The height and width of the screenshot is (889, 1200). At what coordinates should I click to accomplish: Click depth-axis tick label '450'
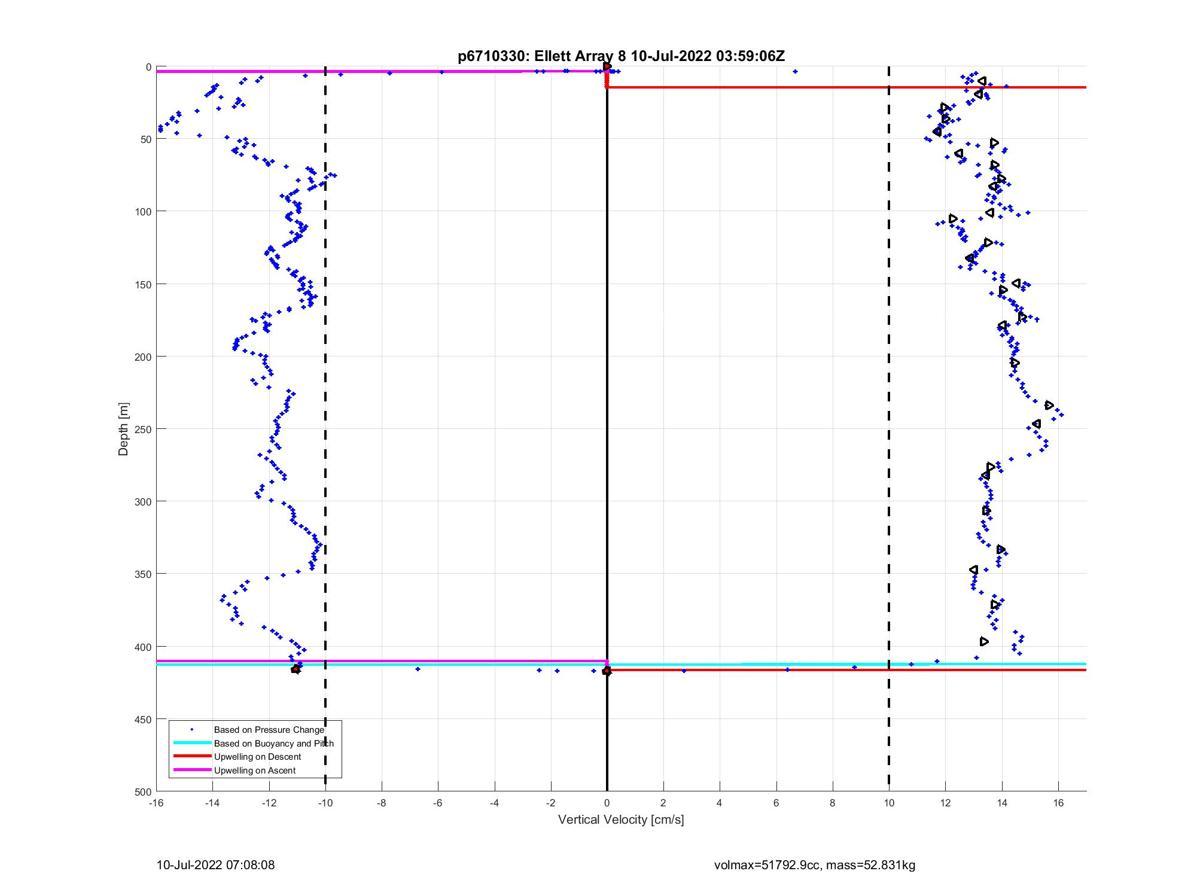143,719
